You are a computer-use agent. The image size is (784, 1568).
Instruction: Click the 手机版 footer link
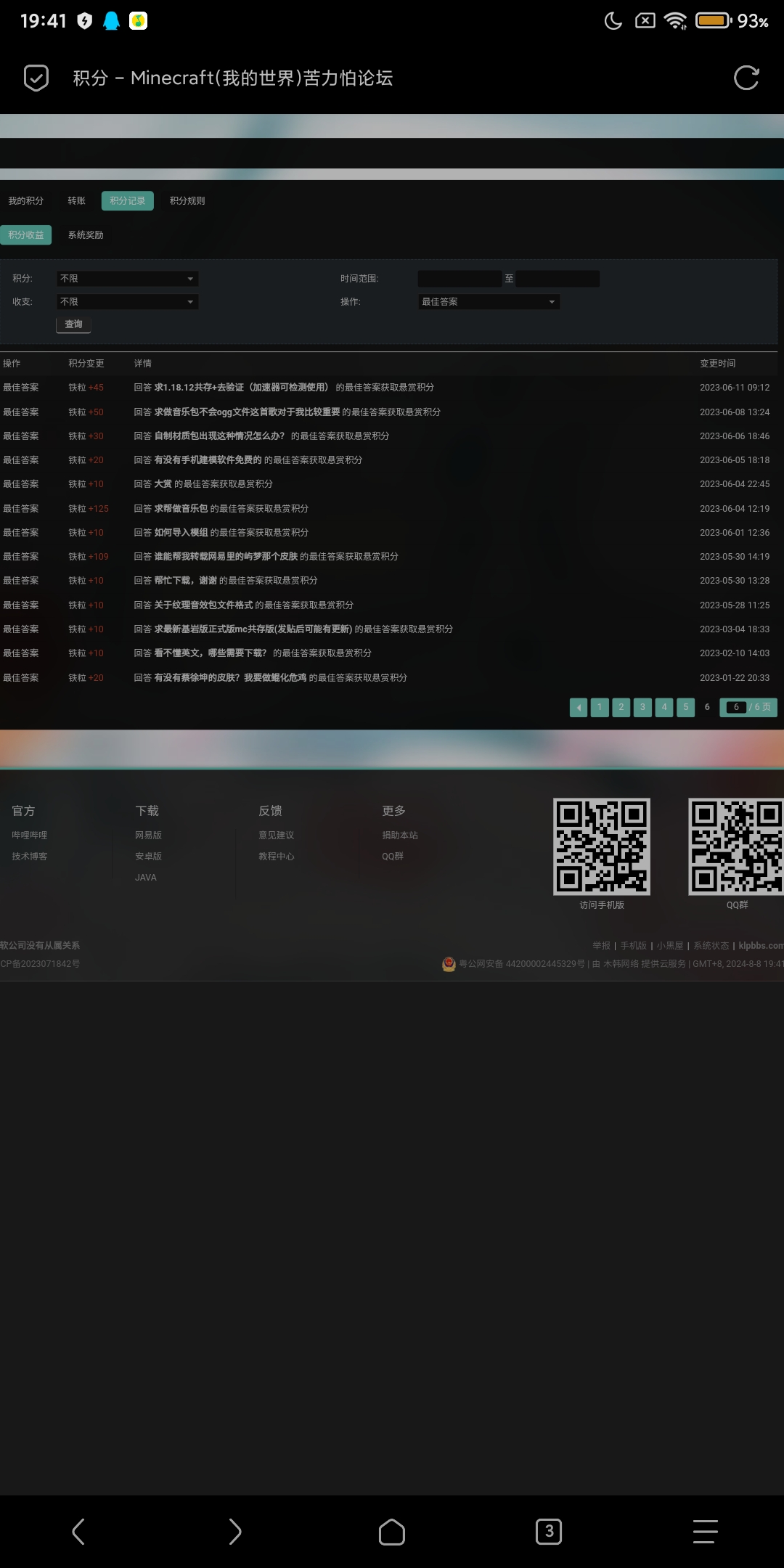click(x=633, y=946)
